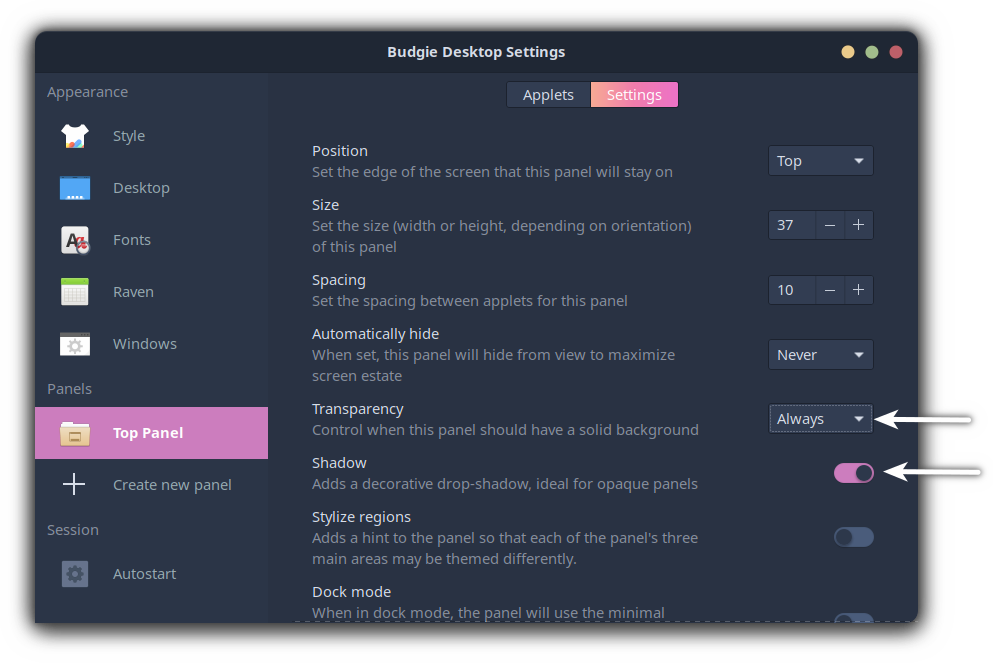Enable the Stylize regions toggle

(853, 537)
